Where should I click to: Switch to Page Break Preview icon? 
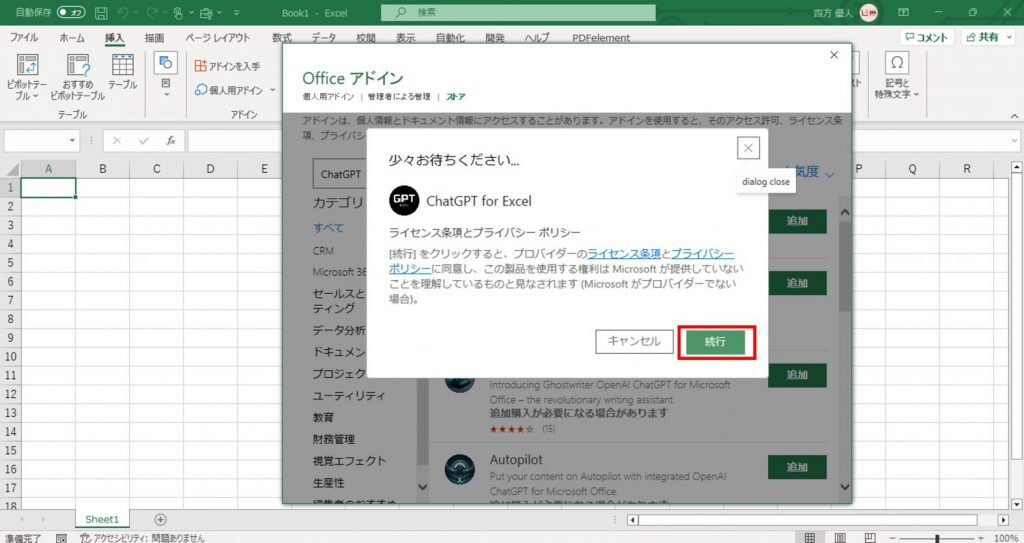point(870,538)
